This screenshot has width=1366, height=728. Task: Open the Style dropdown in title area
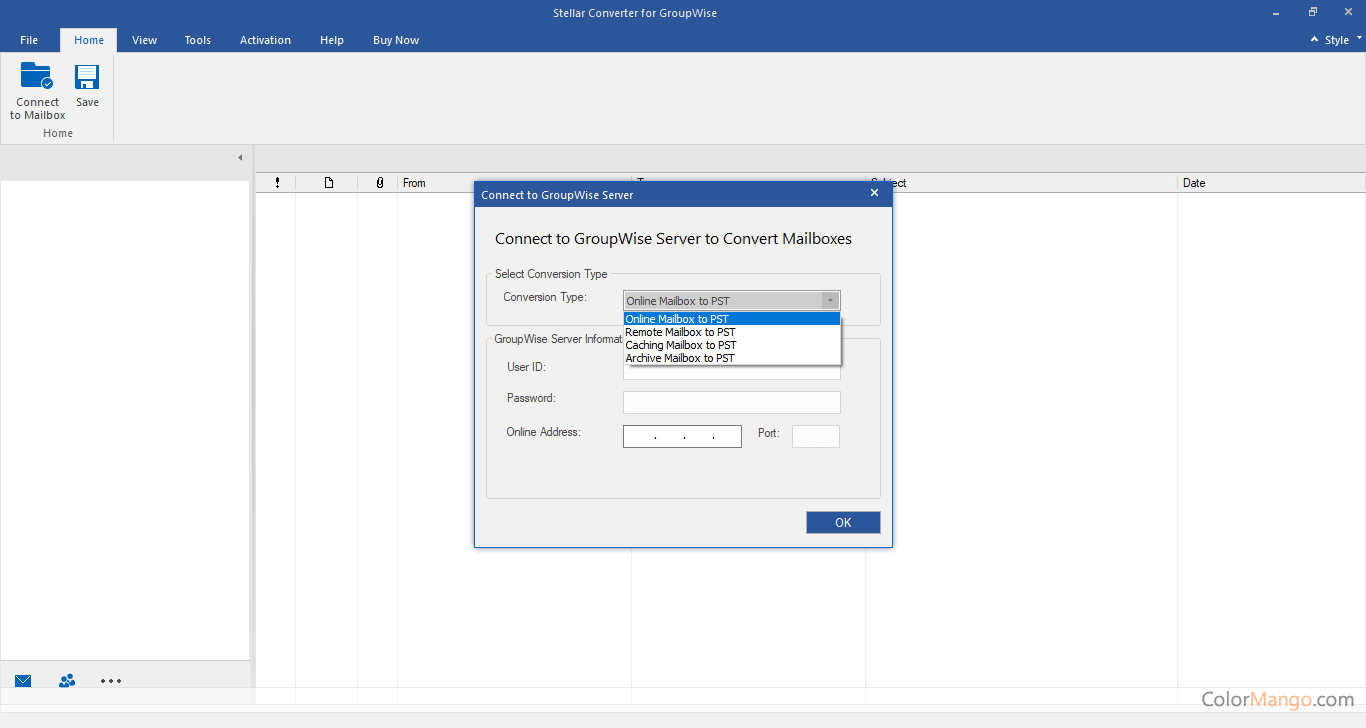click(1343, 40)
